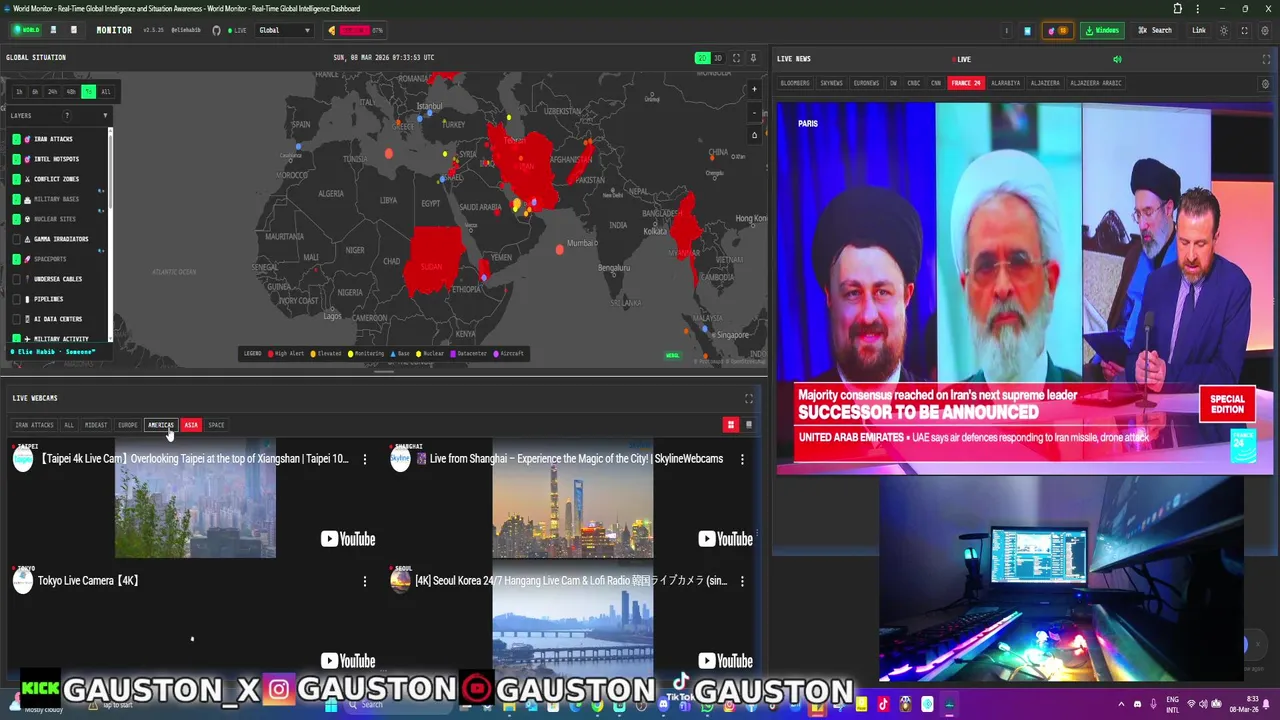This screenshot has width=1280, height=720.
Task: Reset map to home view
Action: (755, 134)
